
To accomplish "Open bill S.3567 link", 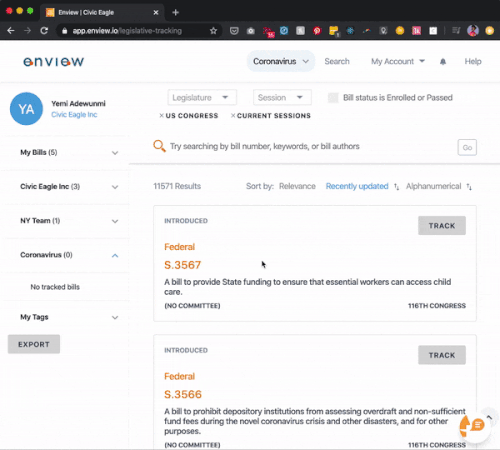I will click(183, 265).
